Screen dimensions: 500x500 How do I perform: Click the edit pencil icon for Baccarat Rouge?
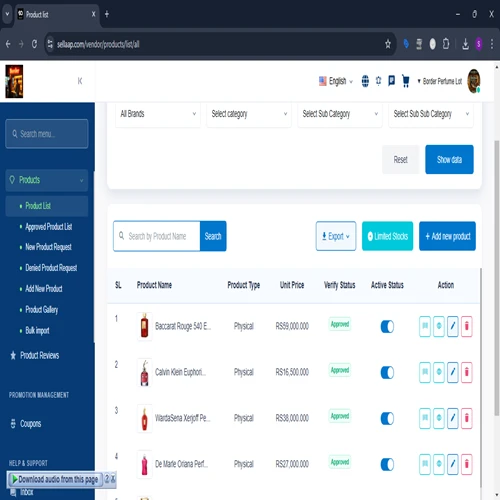453,326
